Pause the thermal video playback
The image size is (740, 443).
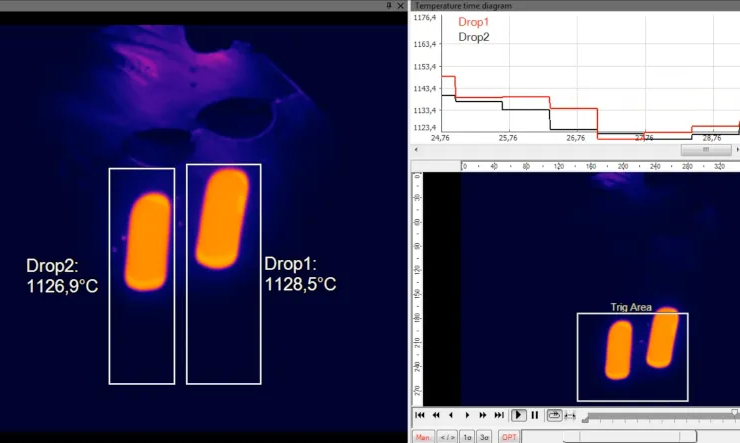(535, 415)
